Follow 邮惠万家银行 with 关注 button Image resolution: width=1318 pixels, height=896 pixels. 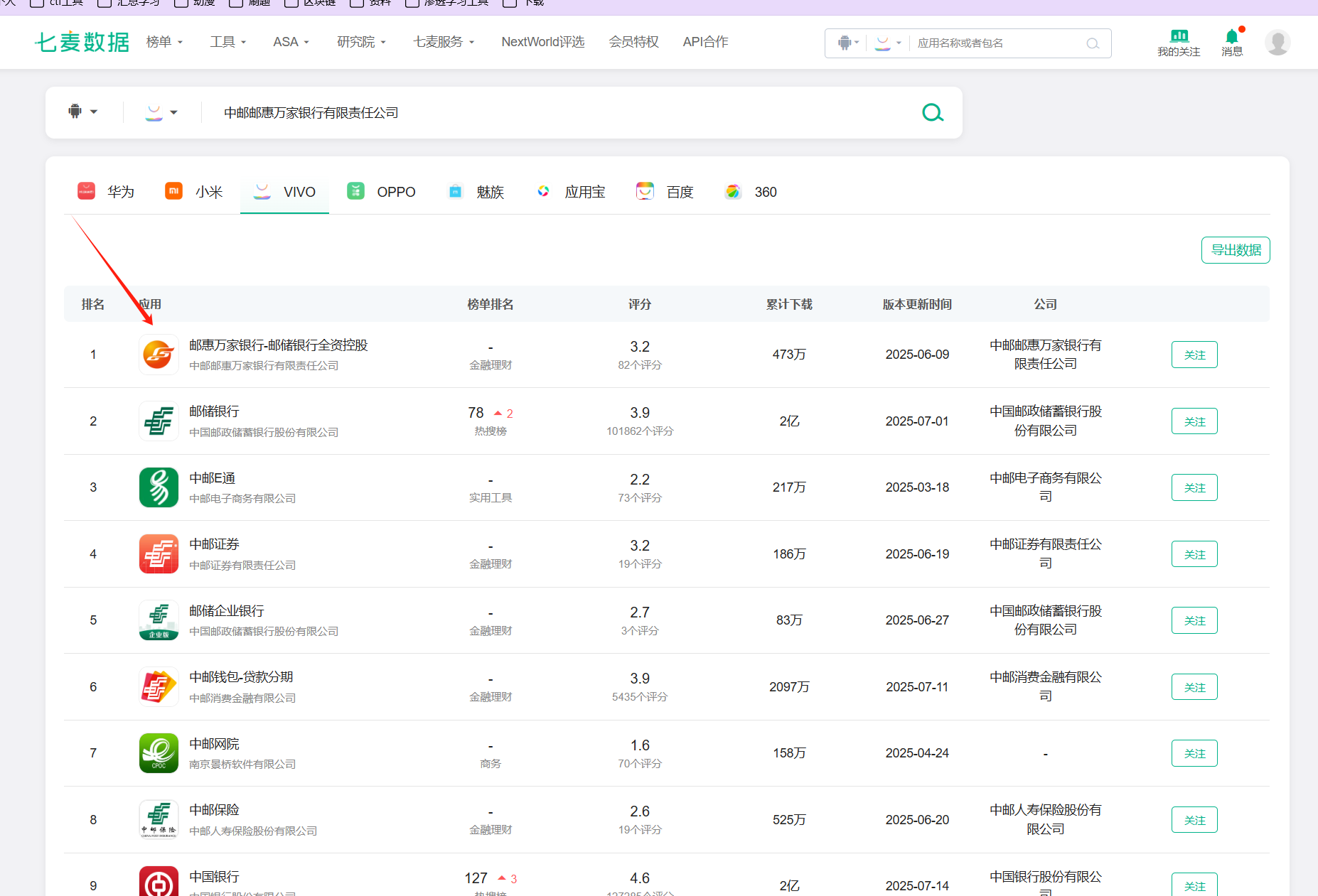tap(1194, 355)
